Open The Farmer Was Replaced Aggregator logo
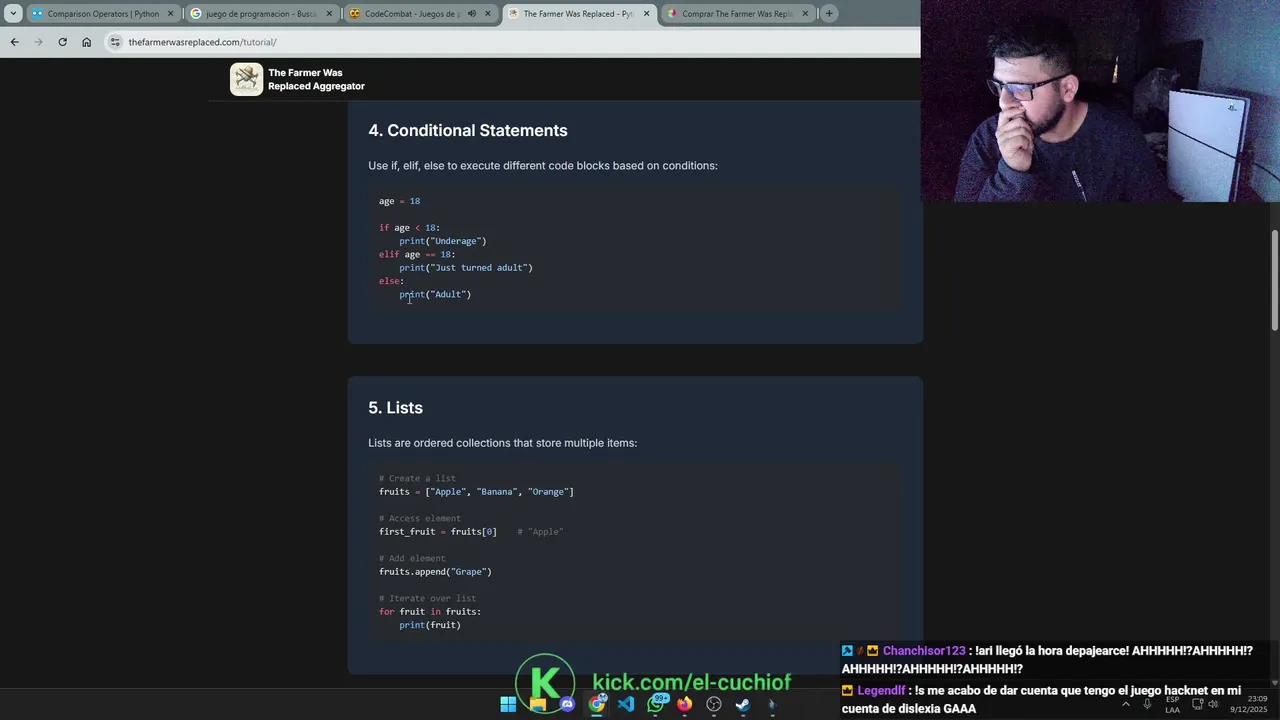The image size is (1280, 720). pos(246,79)
